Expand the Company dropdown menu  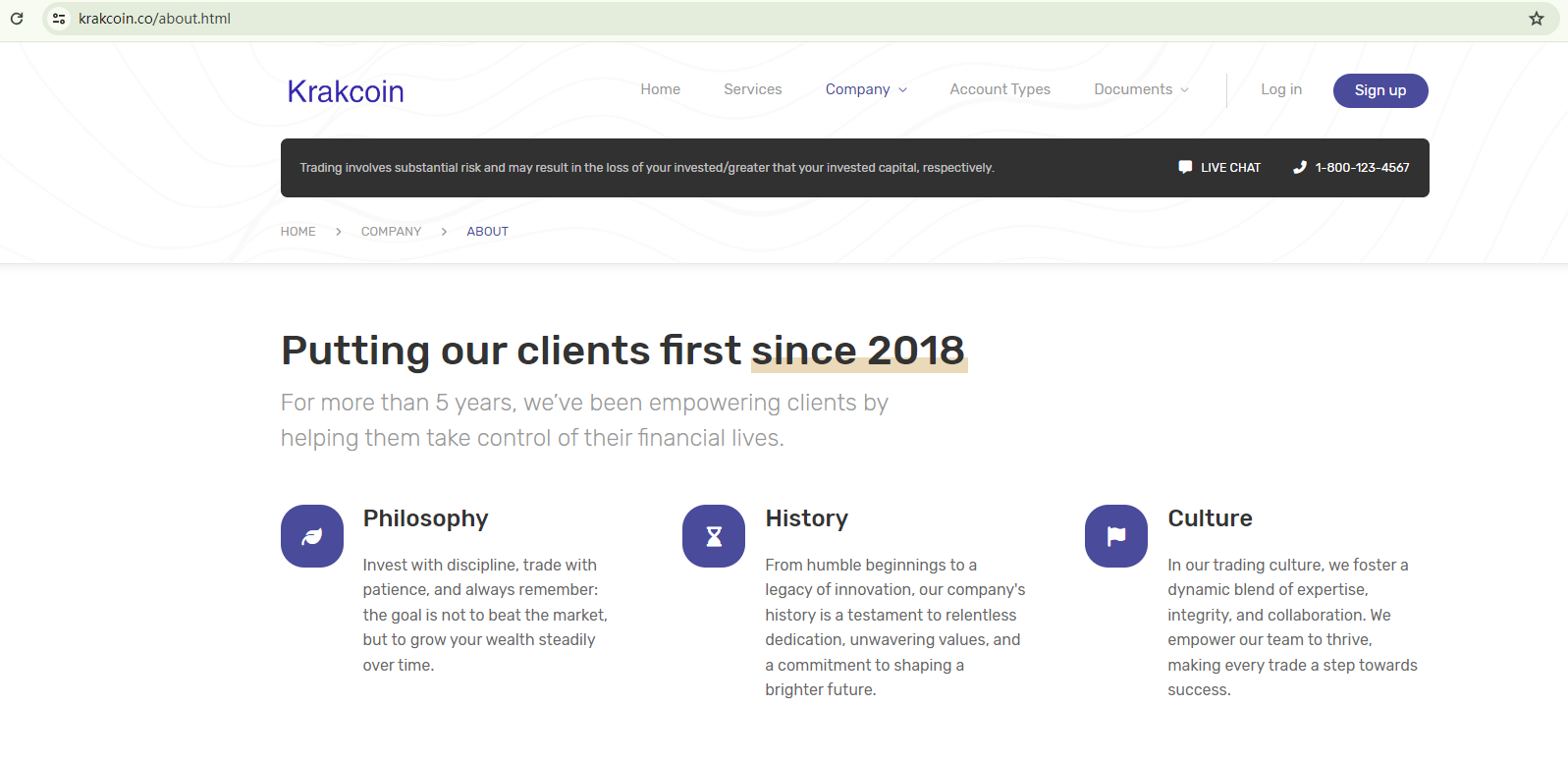point(866,89)
